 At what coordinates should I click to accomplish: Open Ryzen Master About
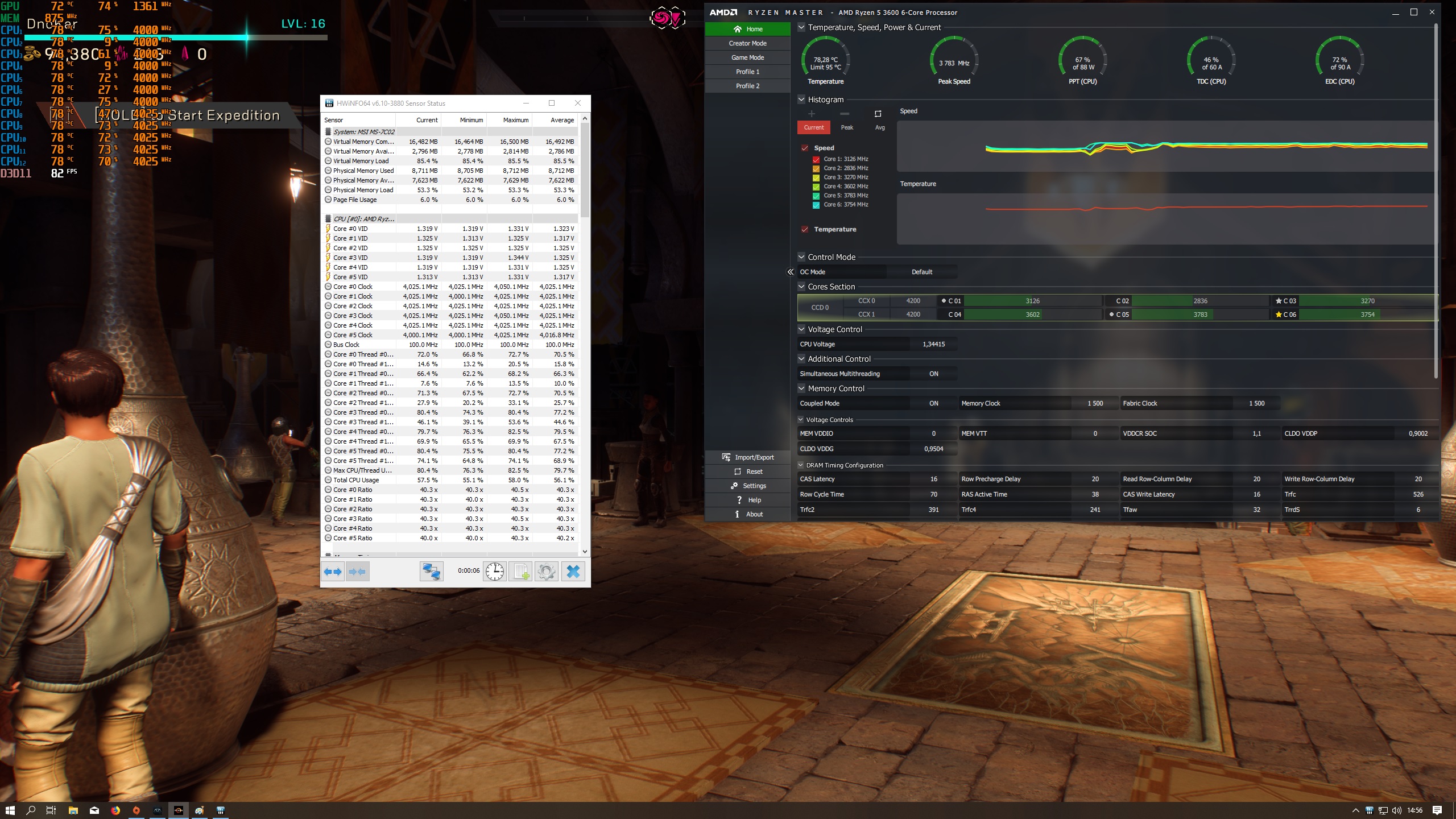(x=748, y=514)
